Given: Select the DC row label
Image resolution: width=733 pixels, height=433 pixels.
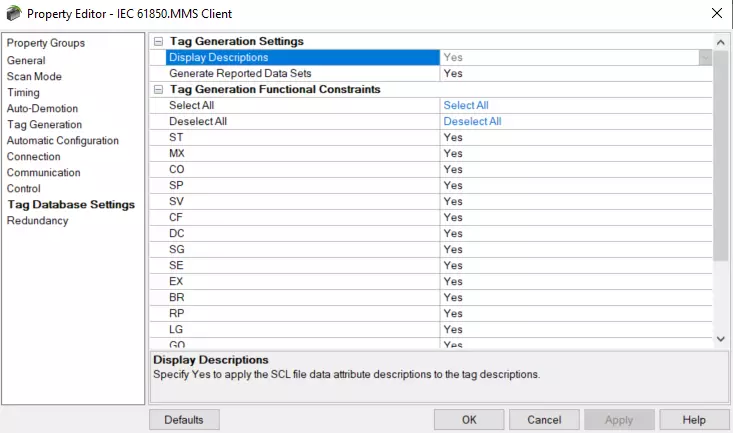Looking at the screenshot, I should click(177, 233).
